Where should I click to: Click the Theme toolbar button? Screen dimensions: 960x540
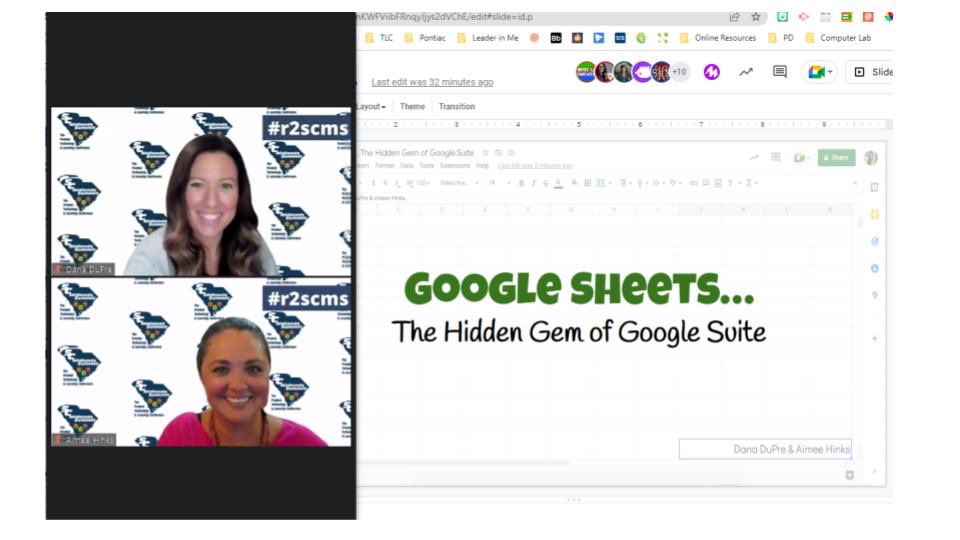(x=412, y=107)
